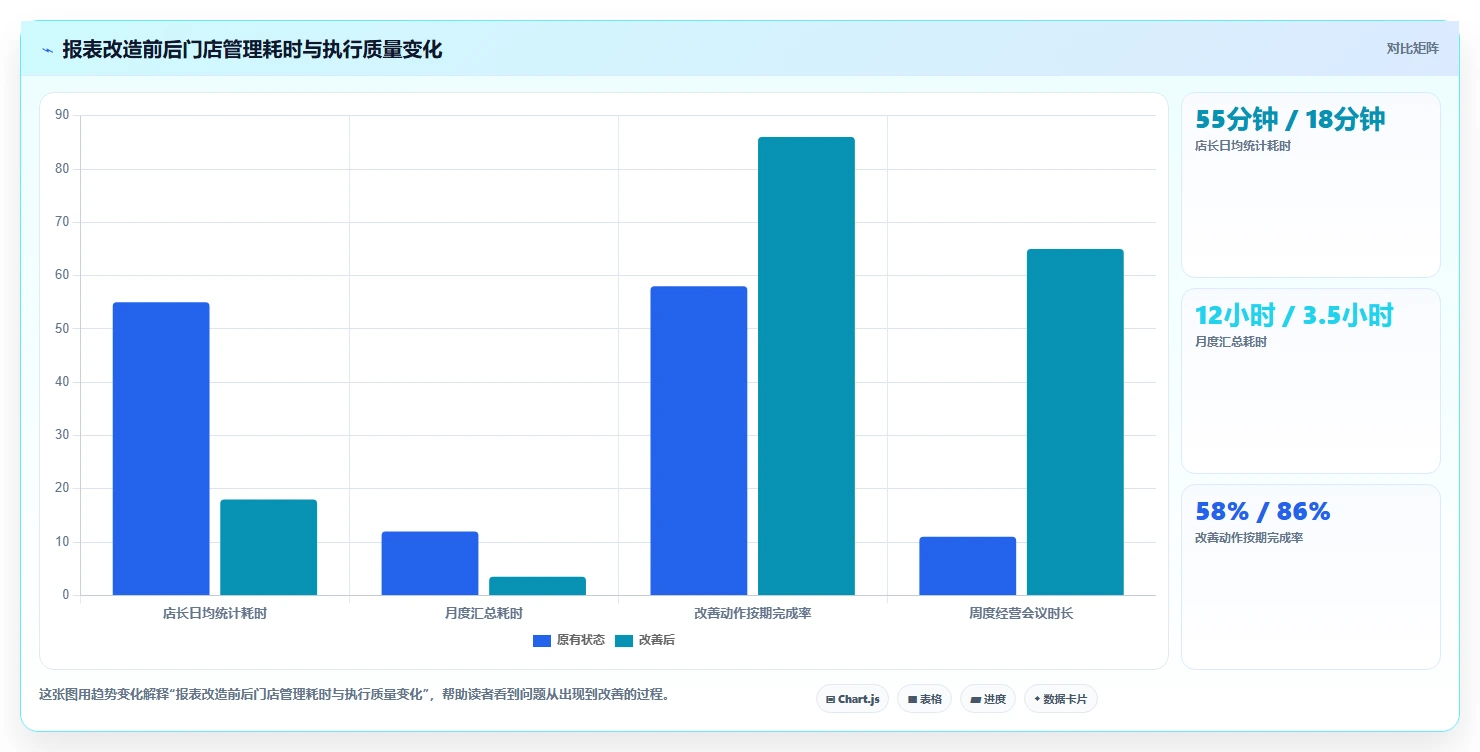The height and width of the screenshot is (752, 1480).
Task: Select the 进度 tag chip
Action: tap(988, 699)
